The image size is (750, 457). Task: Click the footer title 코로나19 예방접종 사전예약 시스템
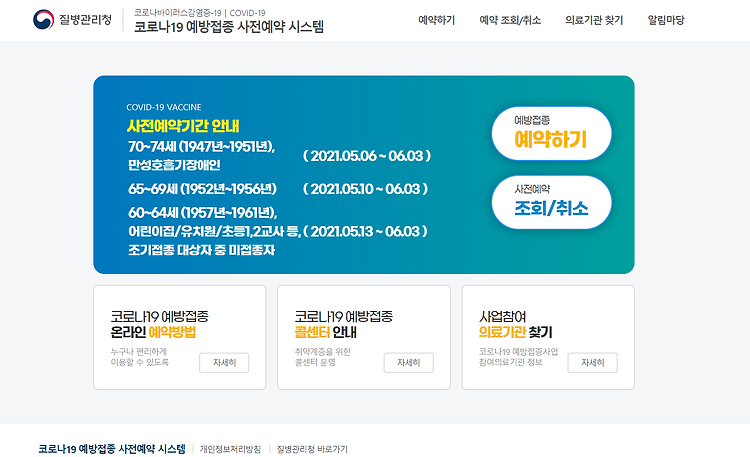(x=112, y=449)
